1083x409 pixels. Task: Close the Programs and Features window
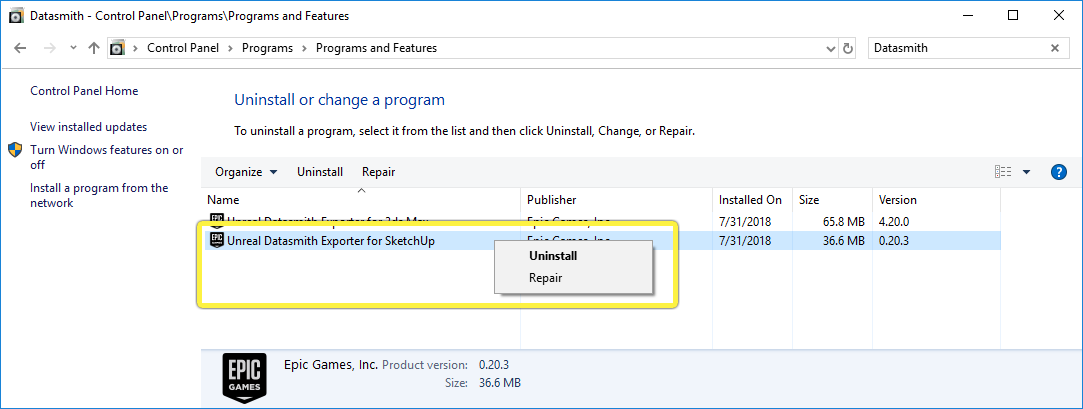tap(1057, 15)
